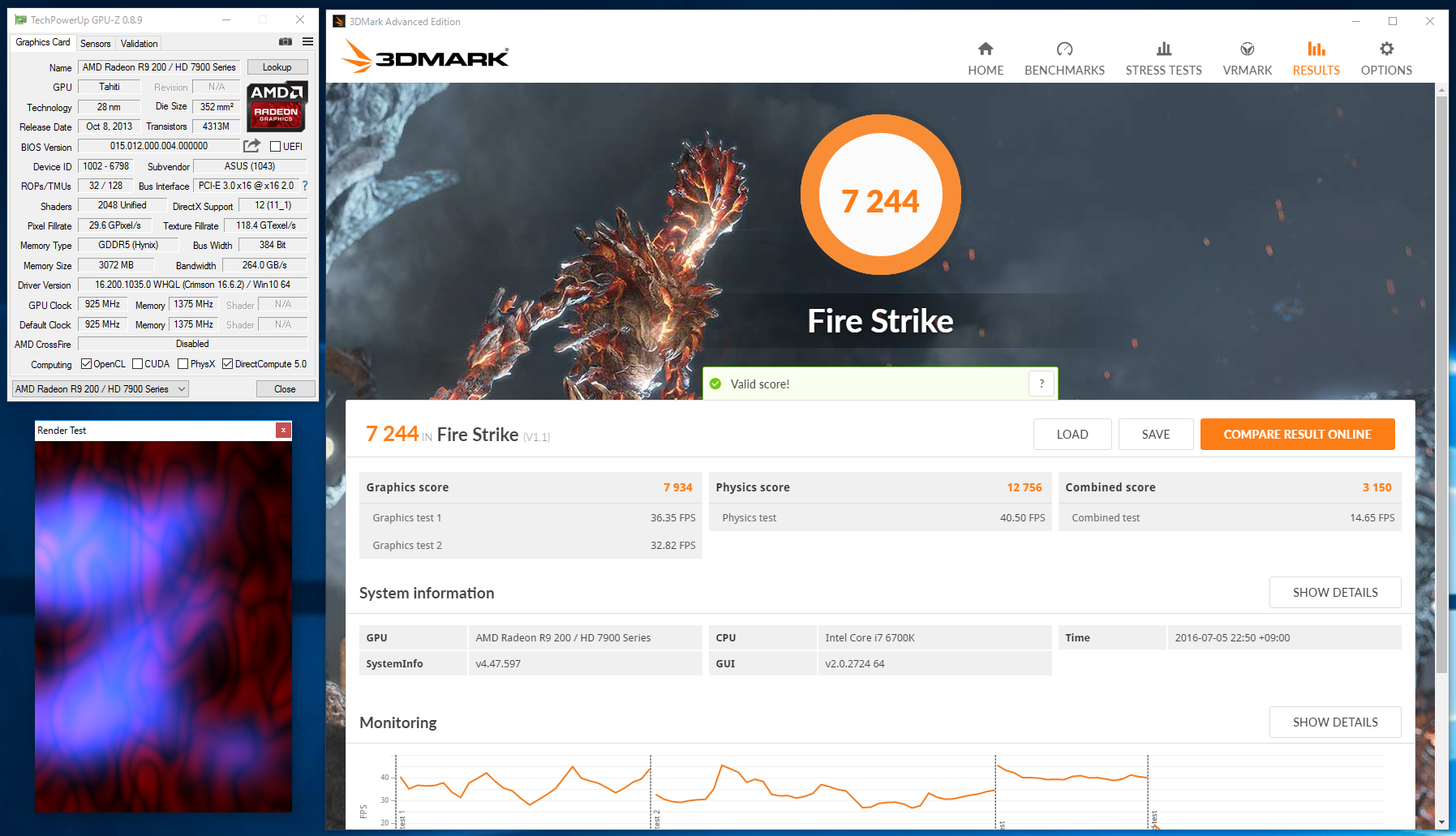1456x836 pixels.
Task: Click the SAVE result button
Action: [x=1156, y=435]
